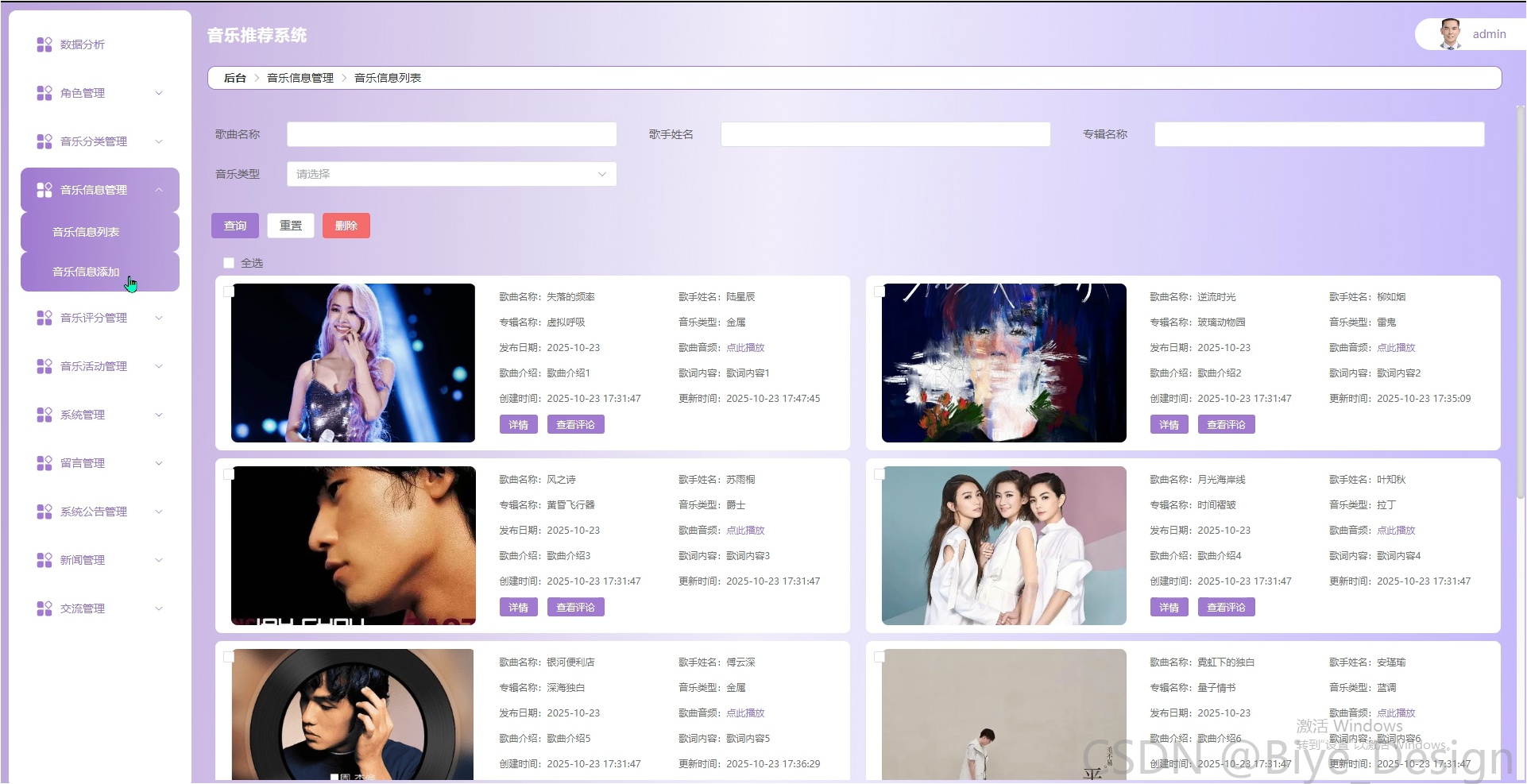Check the box on the 霓虹下的独白 card
Screen dimensions: 1527x784
coord(879,656)
